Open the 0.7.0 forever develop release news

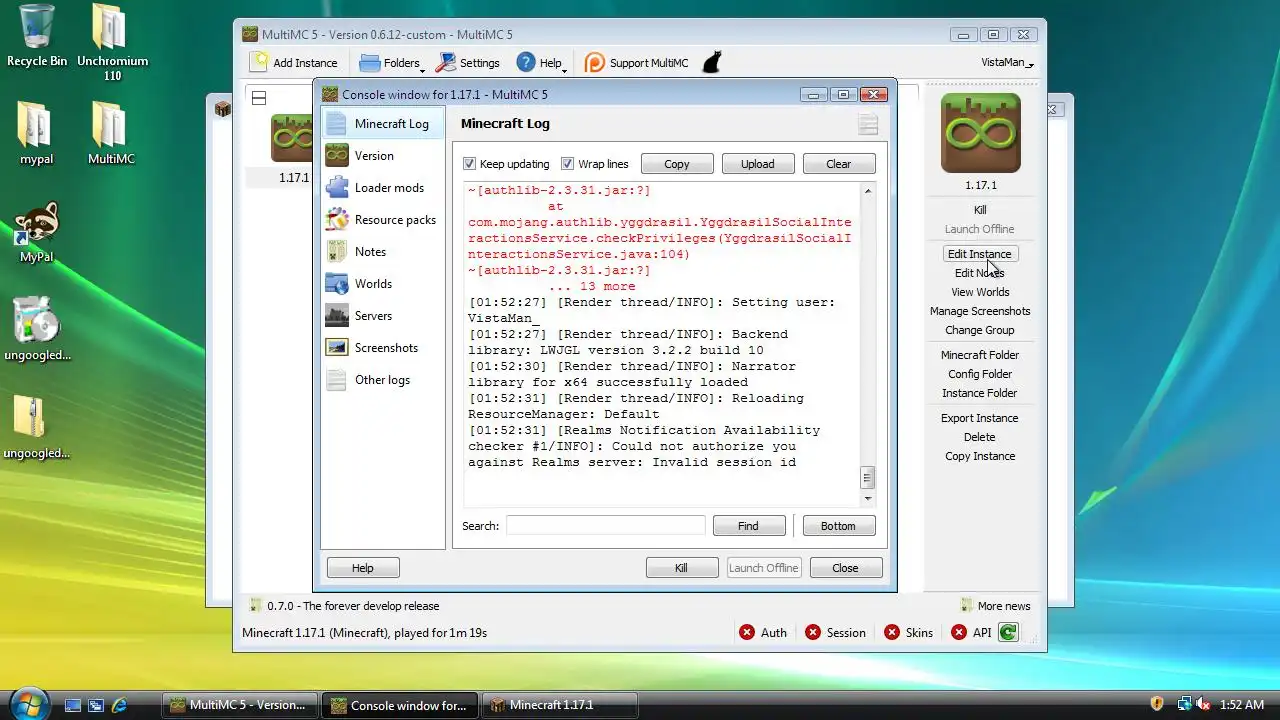[x=344, y=606]
